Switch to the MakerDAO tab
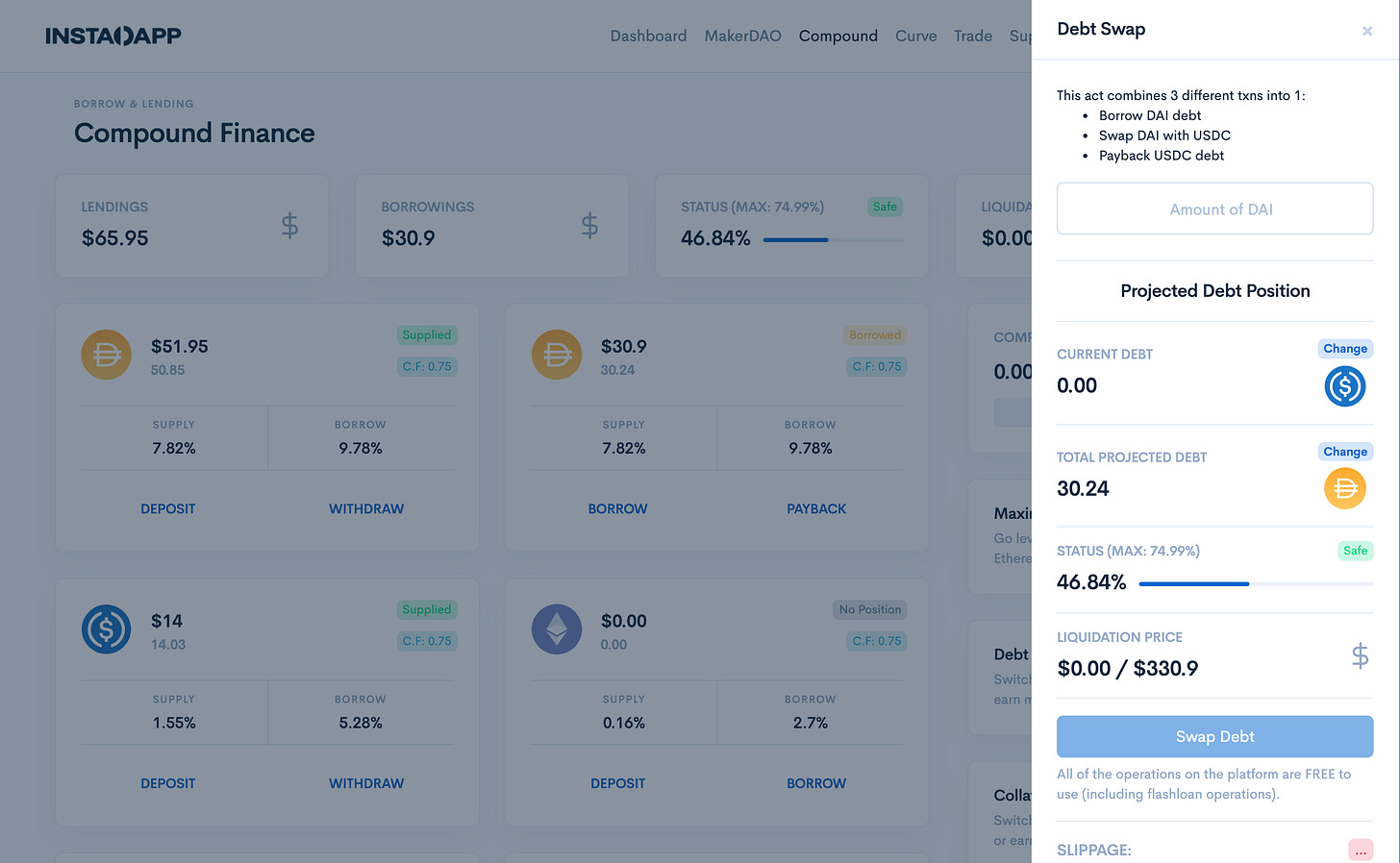 click(742, 37)
